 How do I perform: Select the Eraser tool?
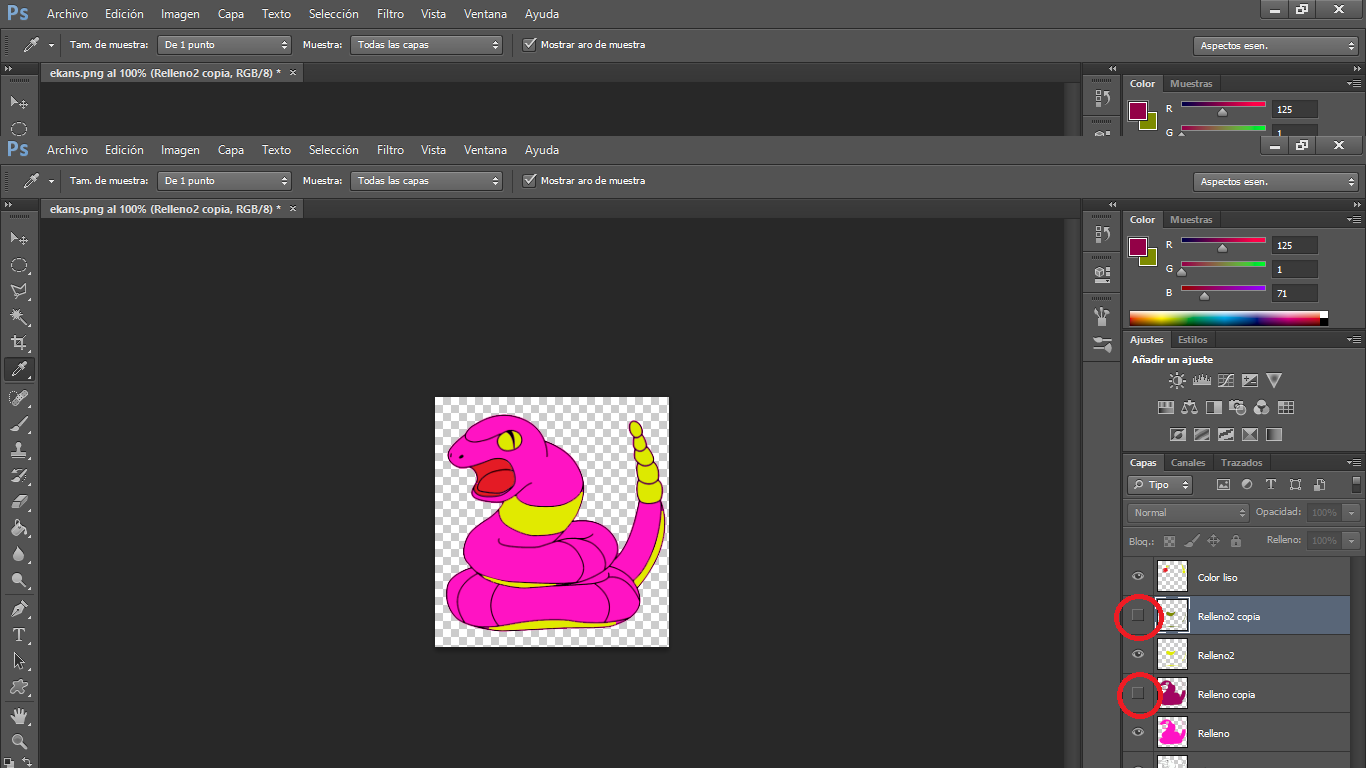point(19,502)
